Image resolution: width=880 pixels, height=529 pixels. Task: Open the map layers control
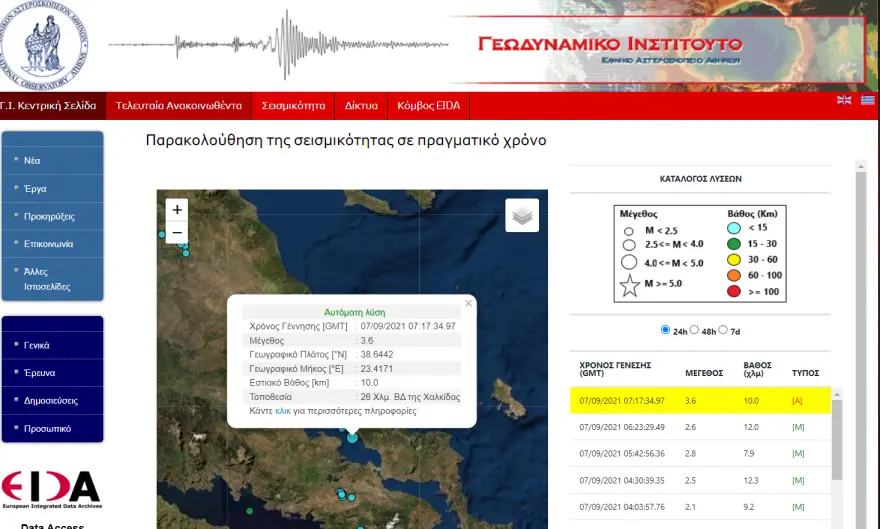522,215
